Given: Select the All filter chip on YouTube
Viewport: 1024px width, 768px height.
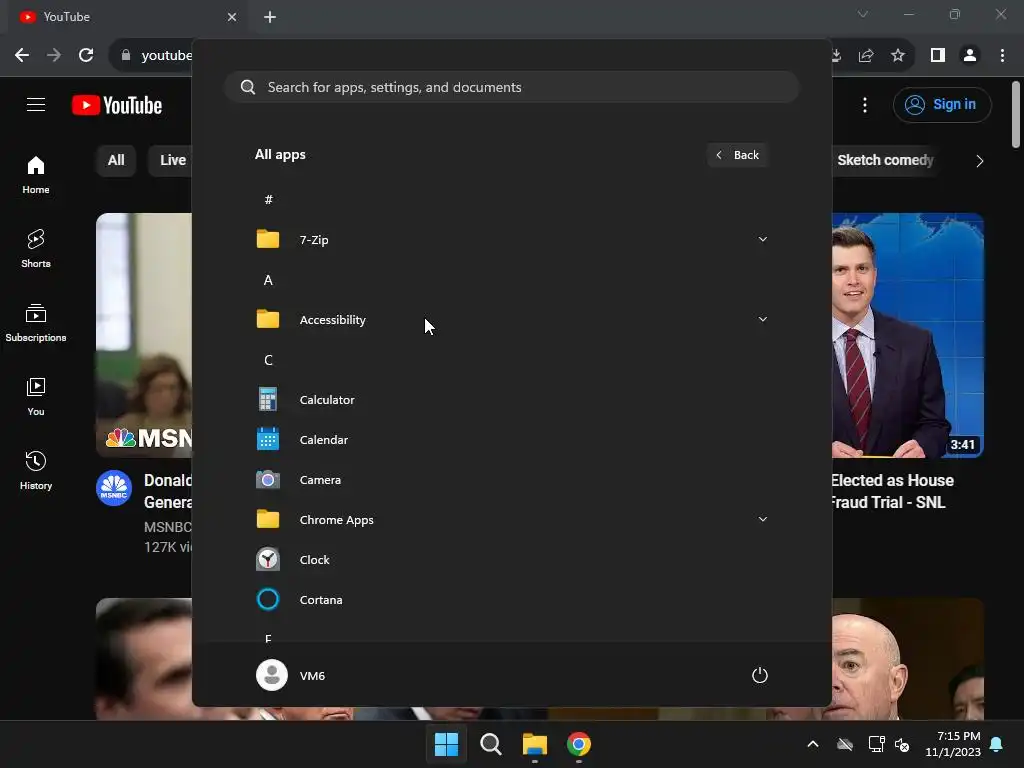Looking at the screenshot, I should [x=116, y=160].
